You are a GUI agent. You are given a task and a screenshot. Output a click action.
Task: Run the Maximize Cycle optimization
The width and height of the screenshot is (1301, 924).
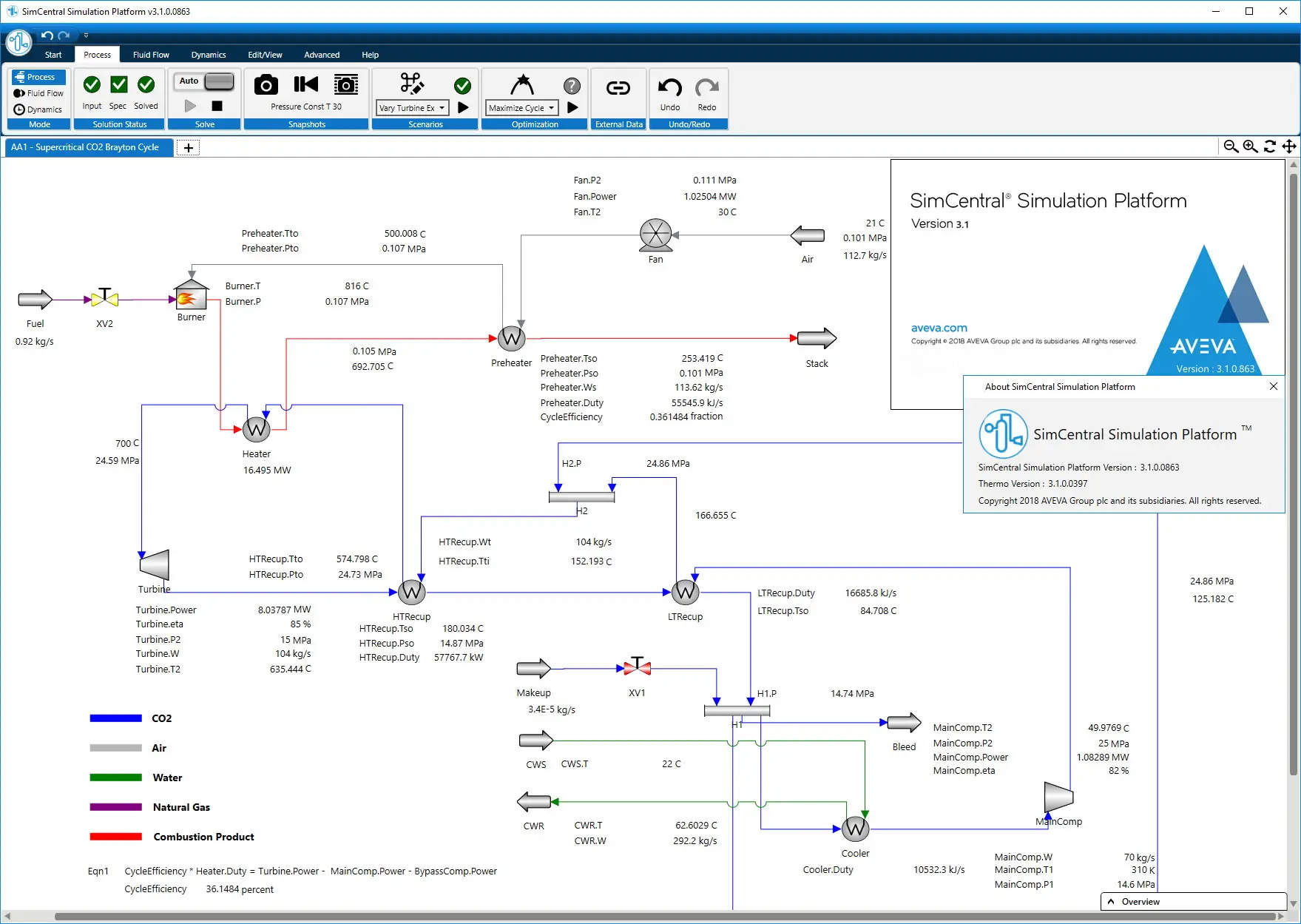click(572, 107)
